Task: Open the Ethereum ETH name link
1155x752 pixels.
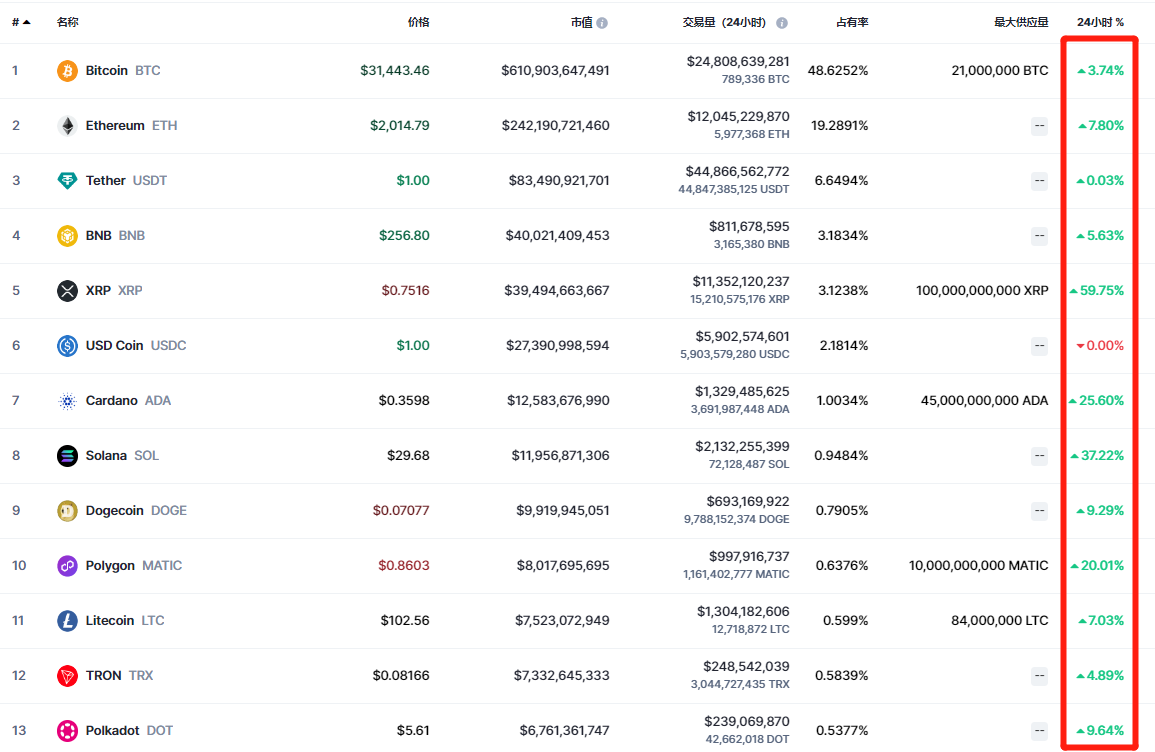Action: pyautogui.click(x=131, y=126)
